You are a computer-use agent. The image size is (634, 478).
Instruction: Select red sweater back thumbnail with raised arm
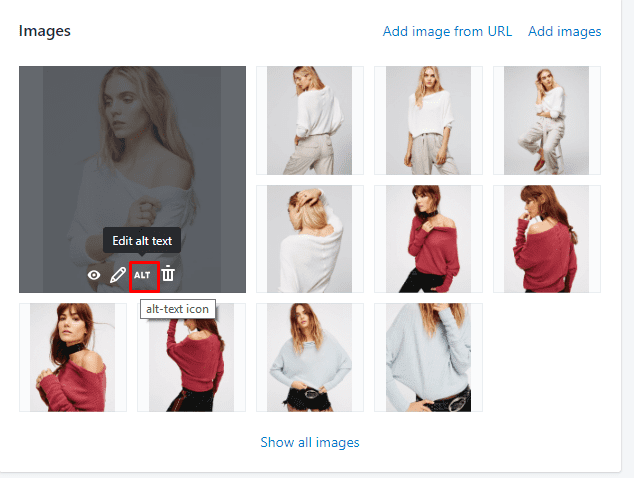point(191,357)
